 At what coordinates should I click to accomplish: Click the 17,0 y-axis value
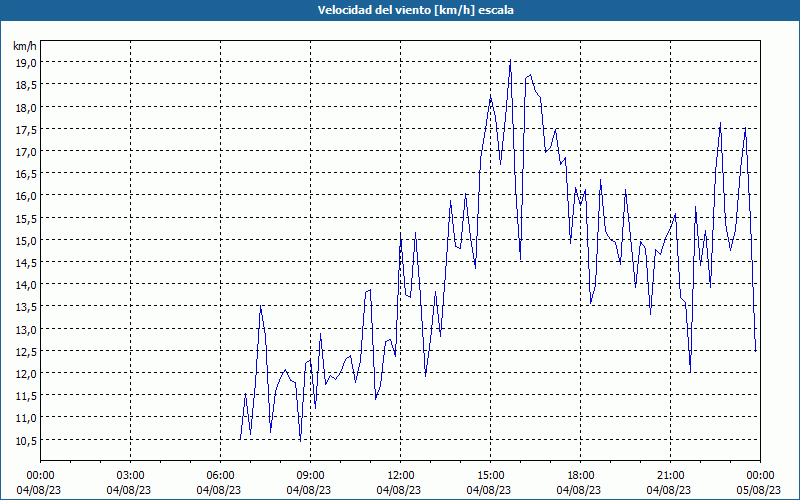click(26, 152)
